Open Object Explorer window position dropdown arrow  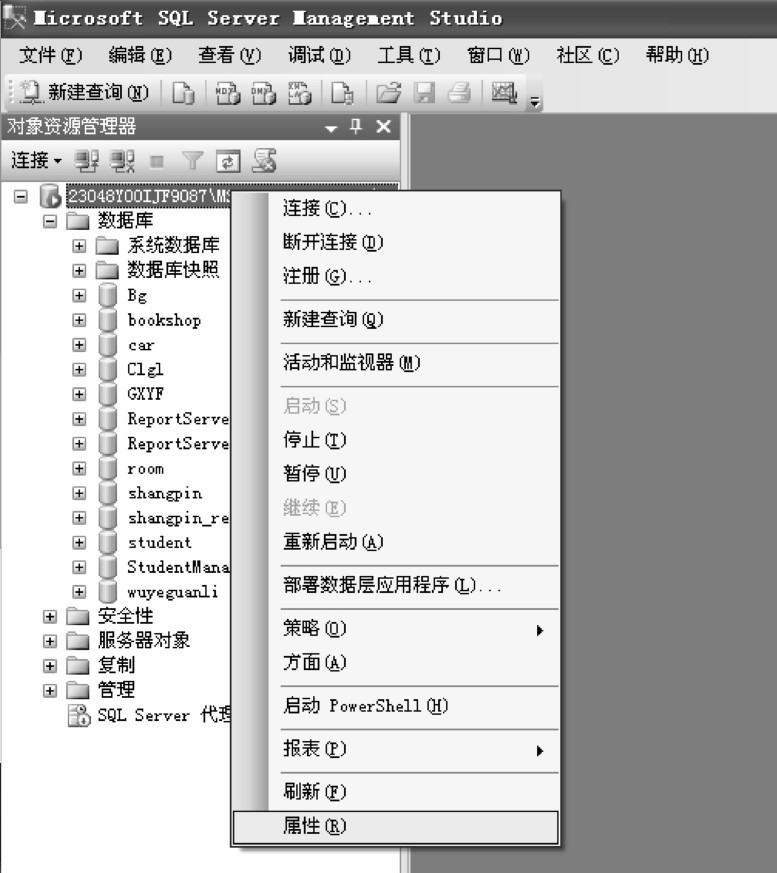[x=331, y=128]
